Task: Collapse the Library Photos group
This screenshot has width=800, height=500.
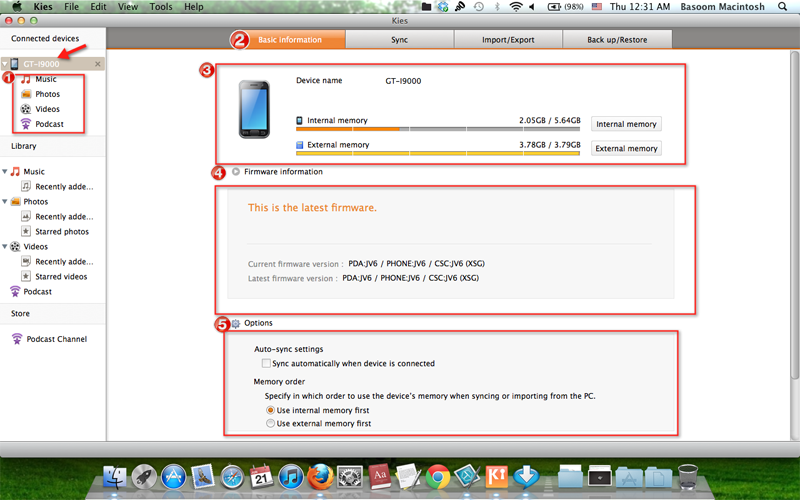Action: [x=5, y=202]
